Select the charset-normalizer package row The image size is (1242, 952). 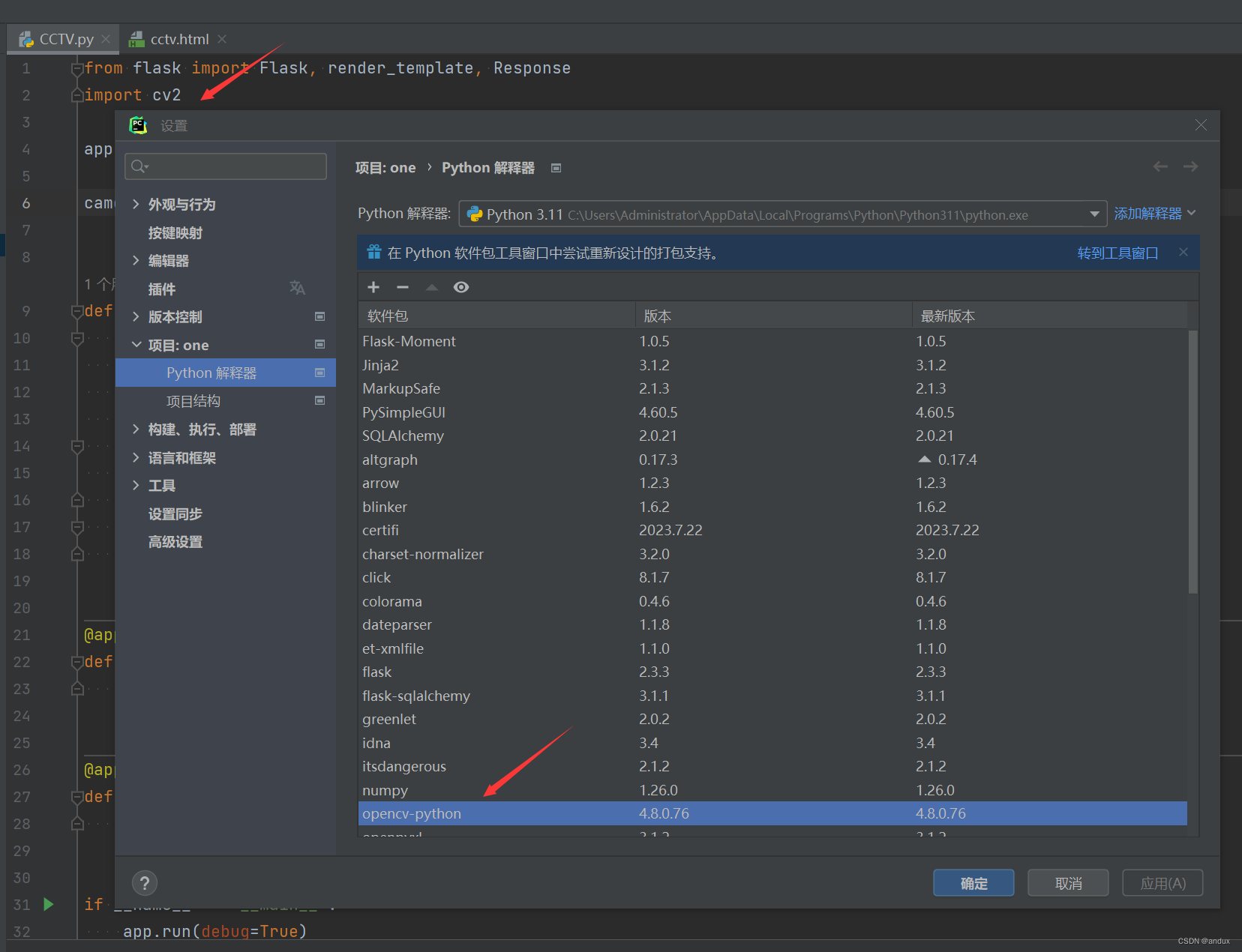[x=772, y=554]
